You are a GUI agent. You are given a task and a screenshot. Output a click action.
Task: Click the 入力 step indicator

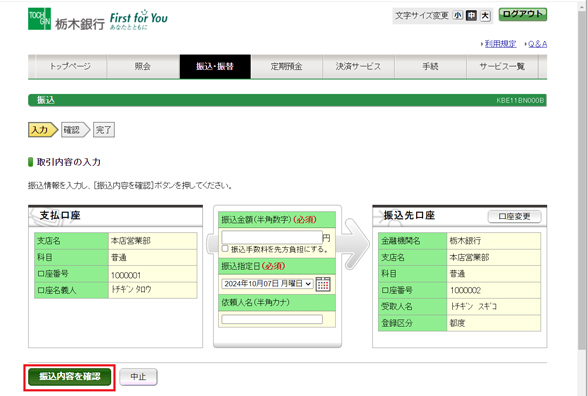(43, 130)
